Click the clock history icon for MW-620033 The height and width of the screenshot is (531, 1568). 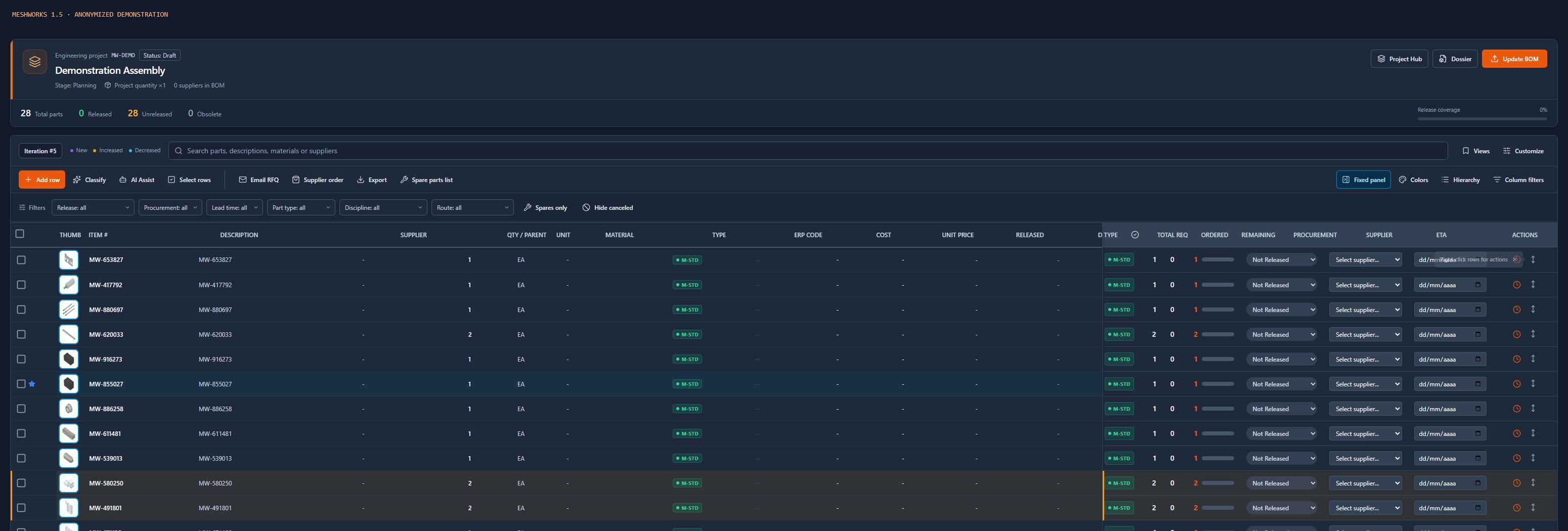pos(1516,334)
